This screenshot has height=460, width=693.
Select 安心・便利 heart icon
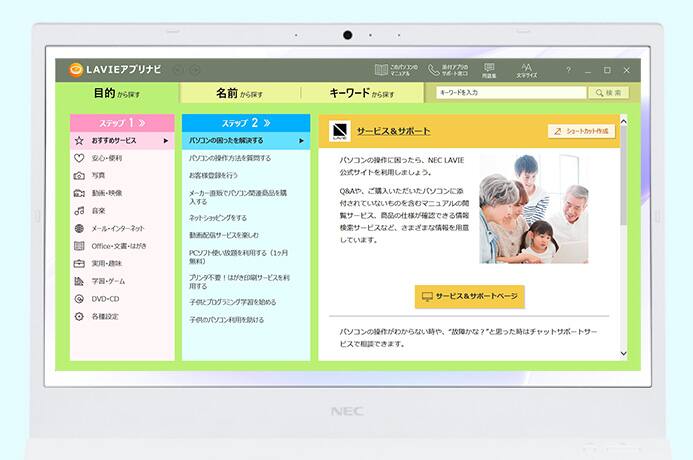click(79, 158)
